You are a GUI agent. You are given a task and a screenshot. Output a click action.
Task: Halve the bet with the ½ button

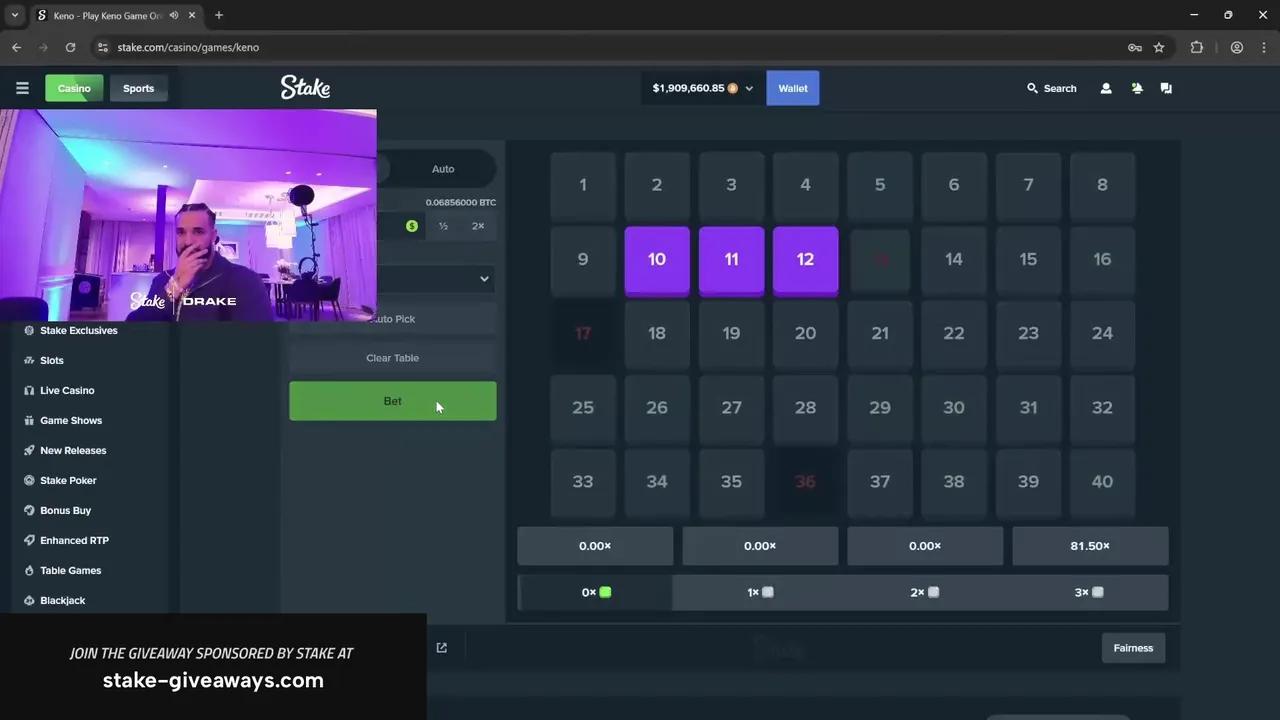point(443,226)
